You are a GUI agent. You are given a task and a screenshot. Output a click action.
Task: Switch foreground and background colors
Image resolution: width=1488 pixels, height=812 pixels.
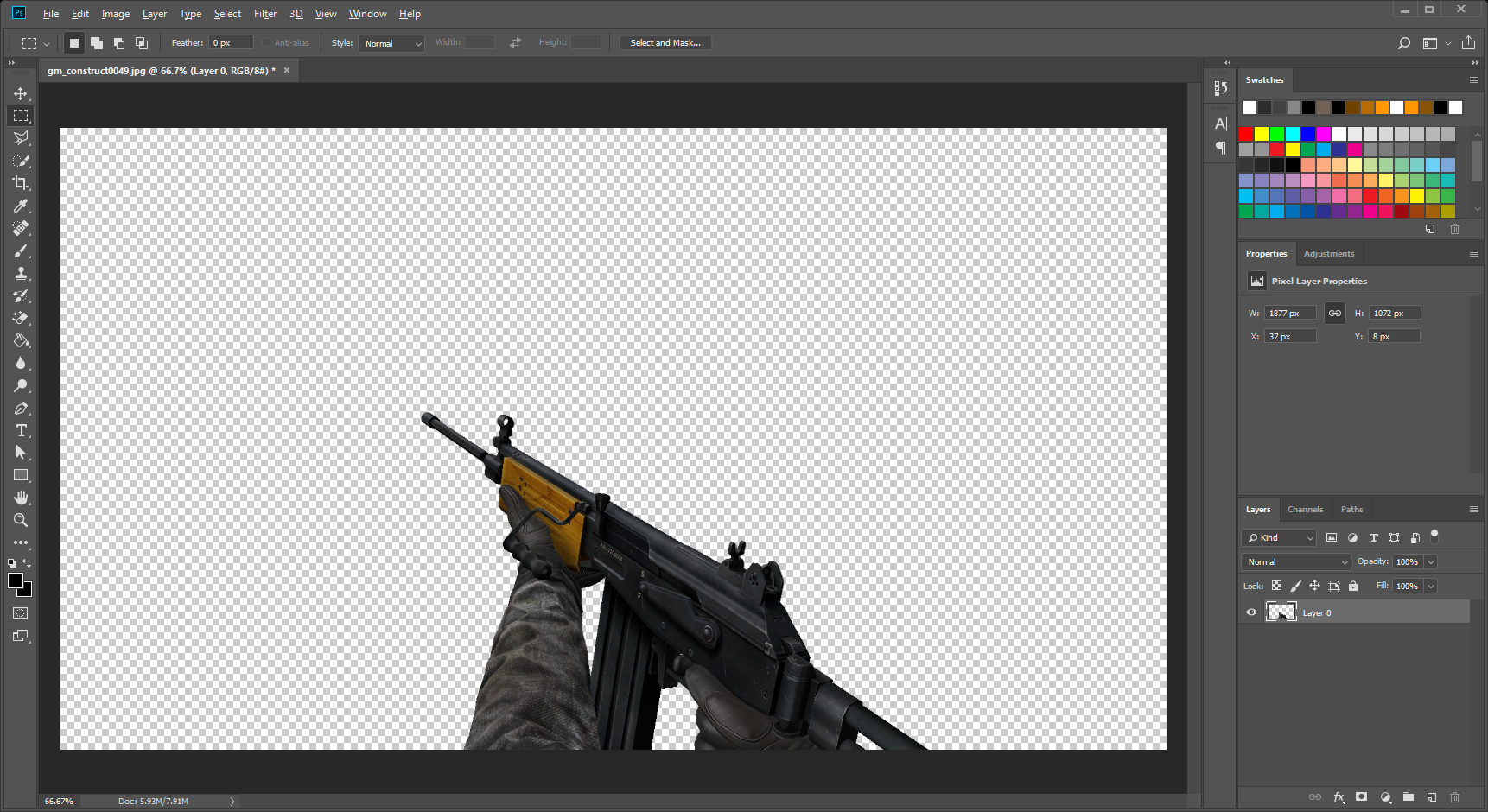pos(28,563)
